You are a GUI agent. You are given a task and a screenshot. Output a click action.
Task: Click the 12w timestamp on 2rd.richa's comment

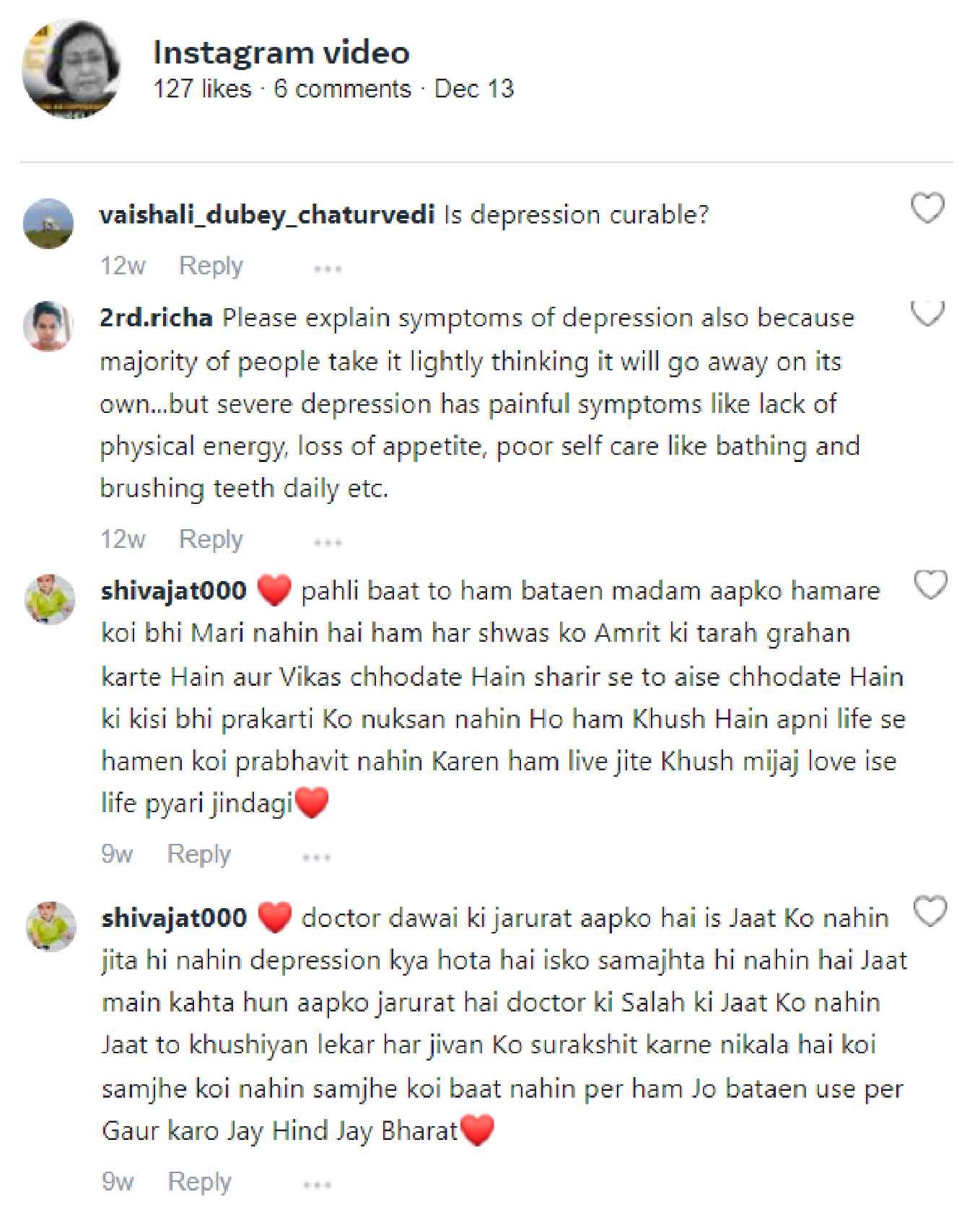tap(123, 539)
